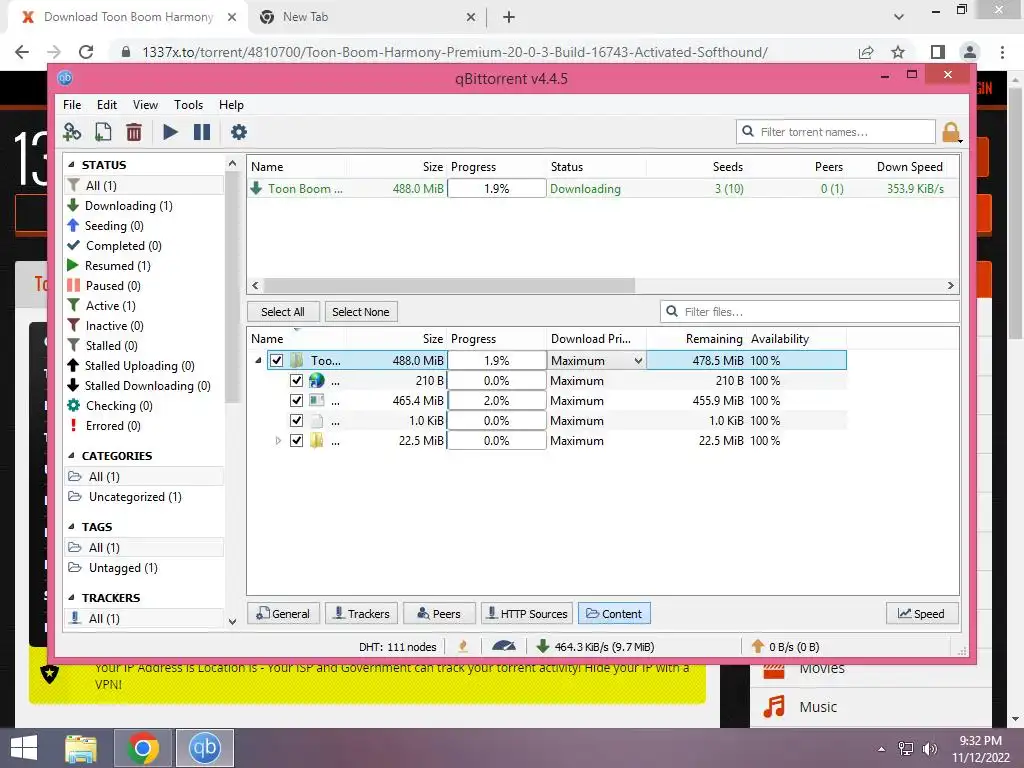Screen dimensions: 1024x768
Task: Click the volume speaker tray icon
Action: [929, 748]
